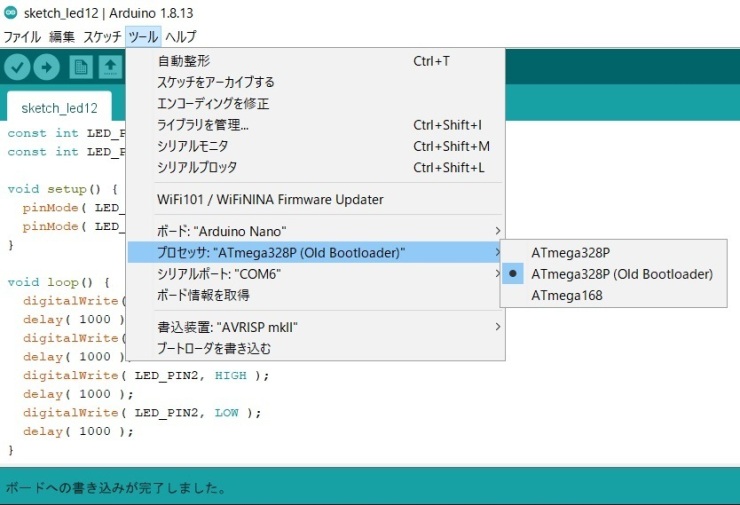The image size is (740, 505).
Task: Click the New sketch document icon
Action: pos(81,67)
